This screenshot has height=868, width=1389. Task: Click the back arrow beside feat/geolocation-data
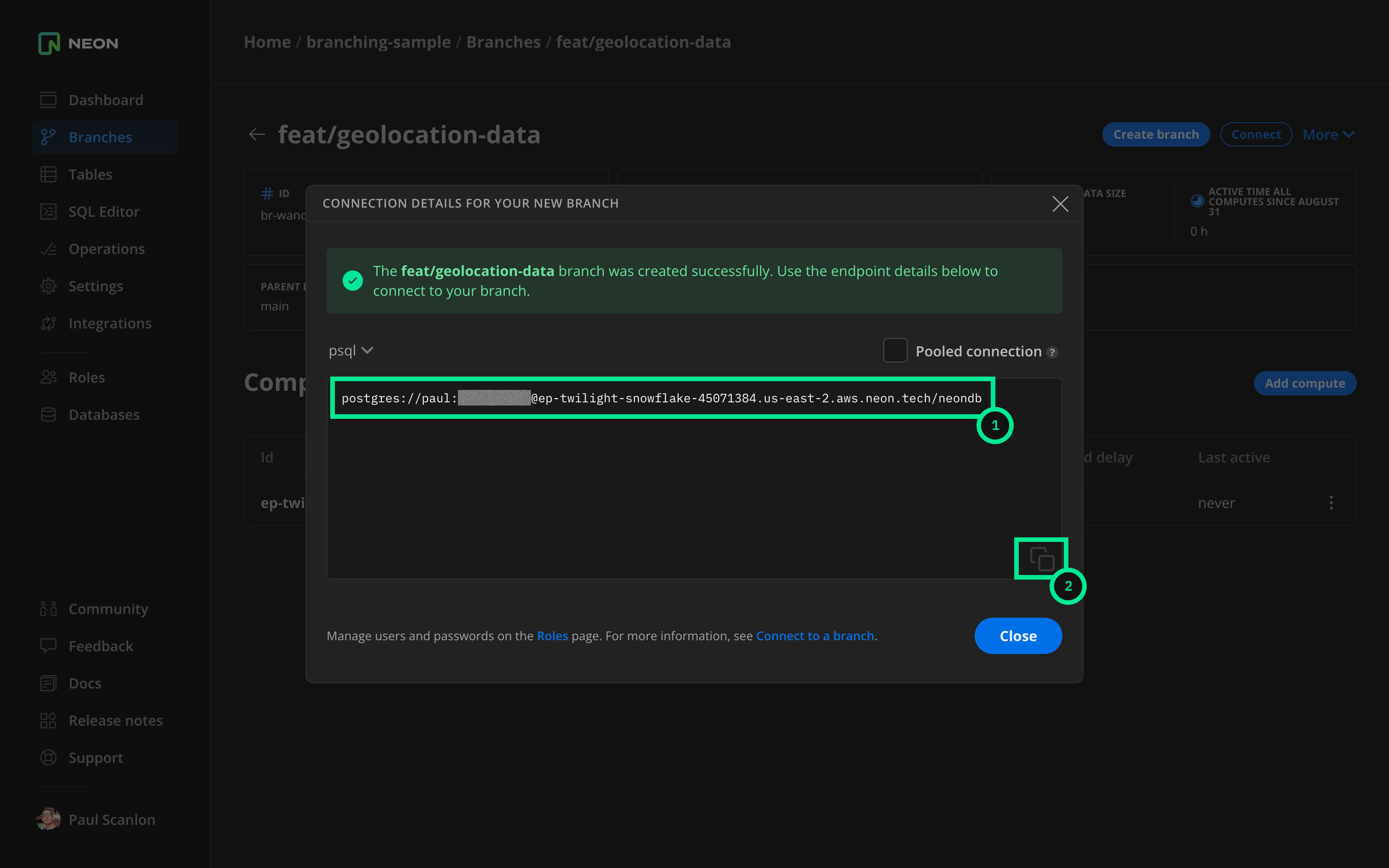257,134
